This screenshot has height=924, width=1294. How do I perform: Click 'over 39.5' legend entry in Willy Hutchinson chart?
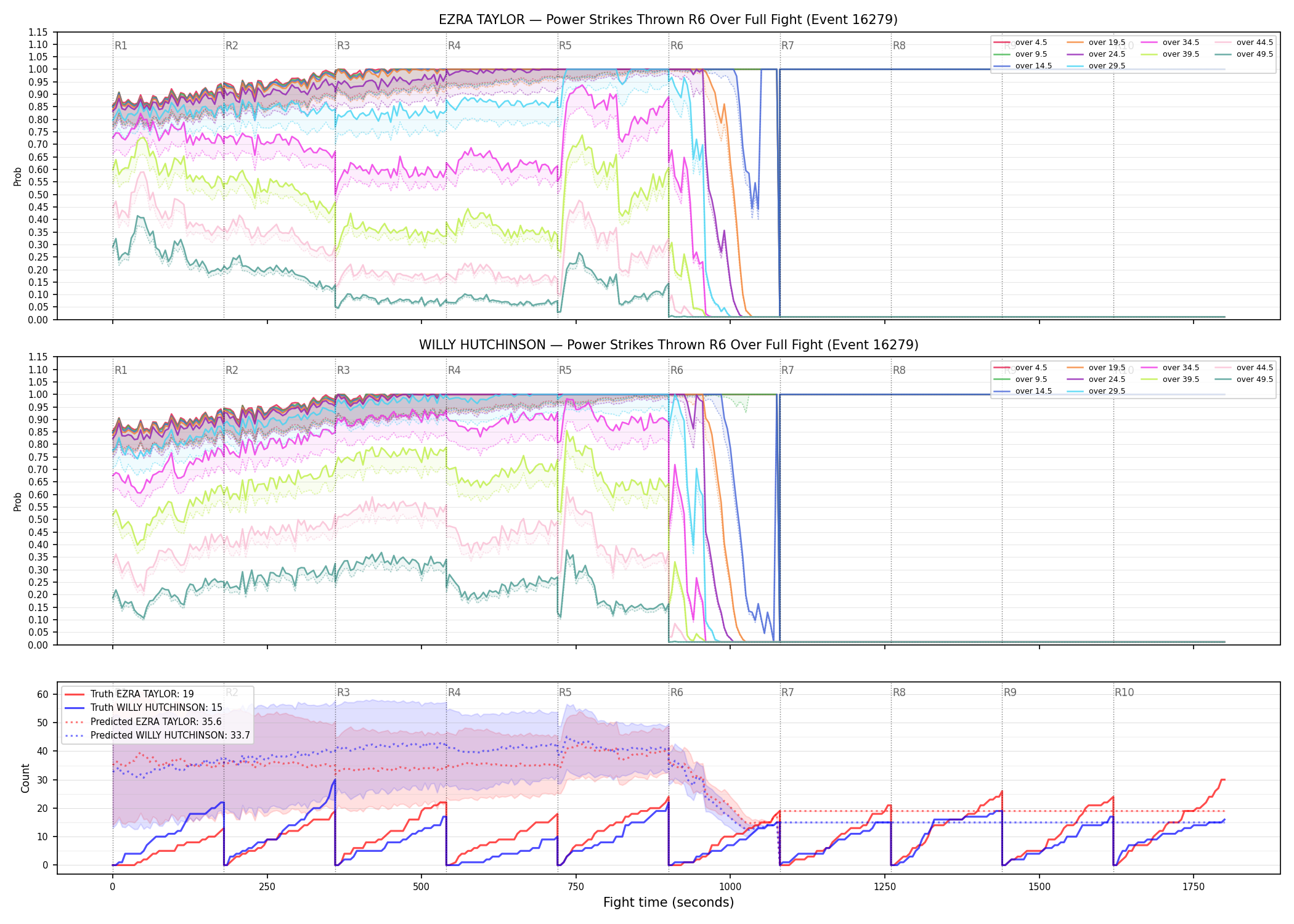tap(1170, 379)
